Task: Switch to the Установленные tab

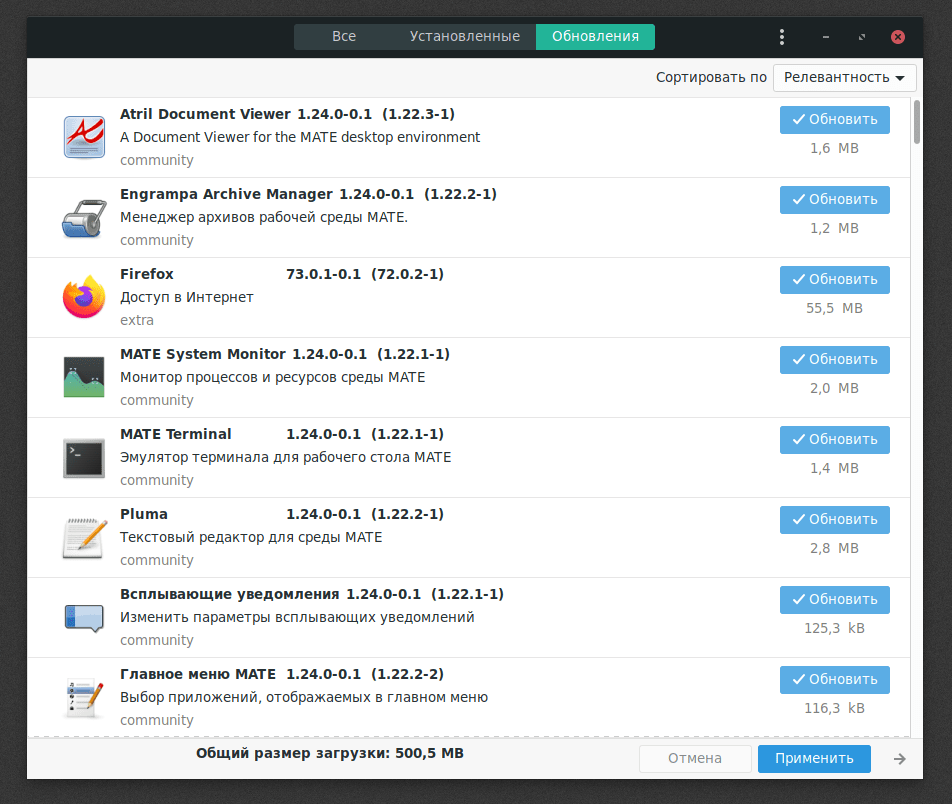Action: [x=464, y=37]
